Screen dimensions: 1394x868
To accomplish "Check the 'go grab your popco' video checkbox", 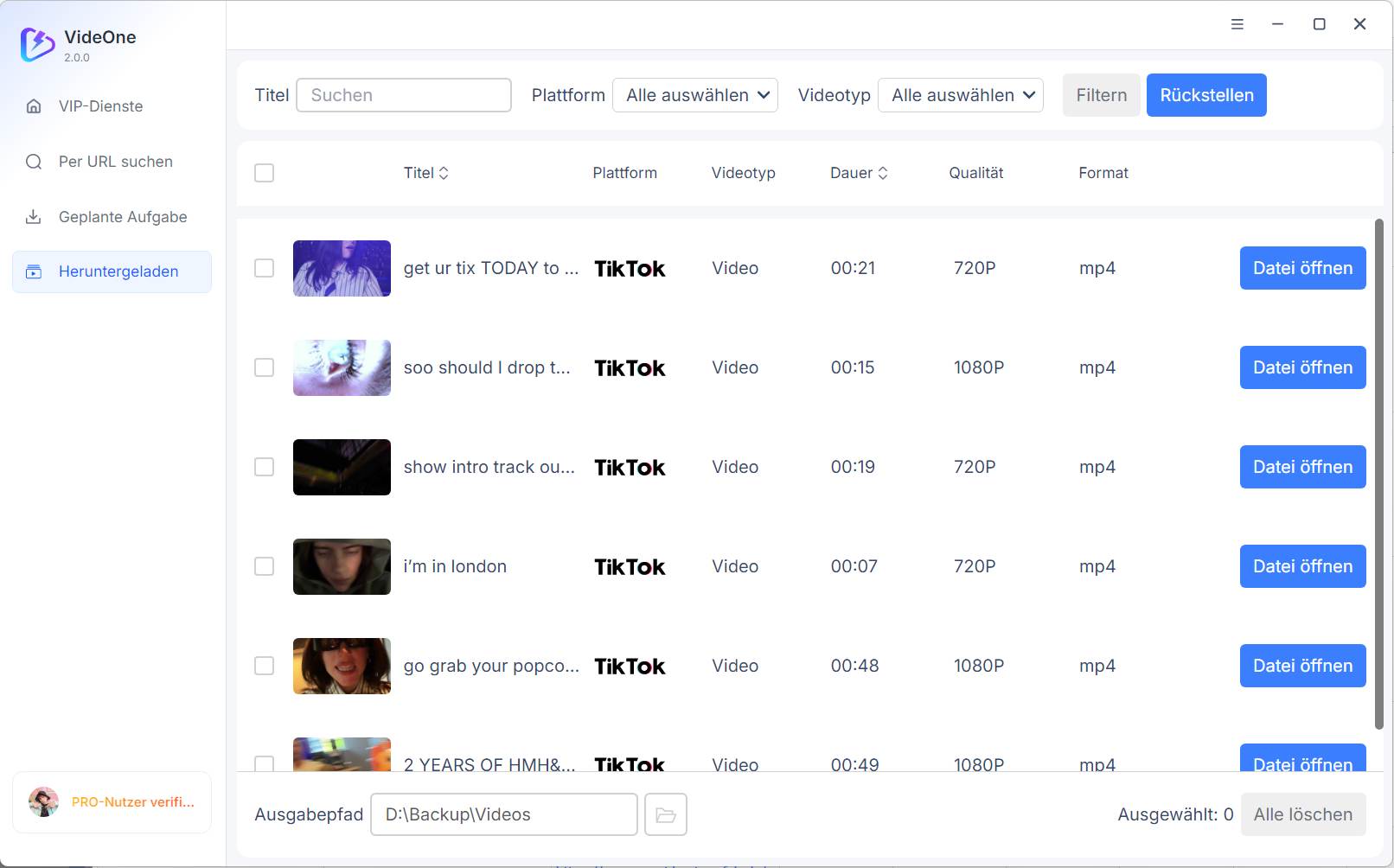I will click(265, 666).
